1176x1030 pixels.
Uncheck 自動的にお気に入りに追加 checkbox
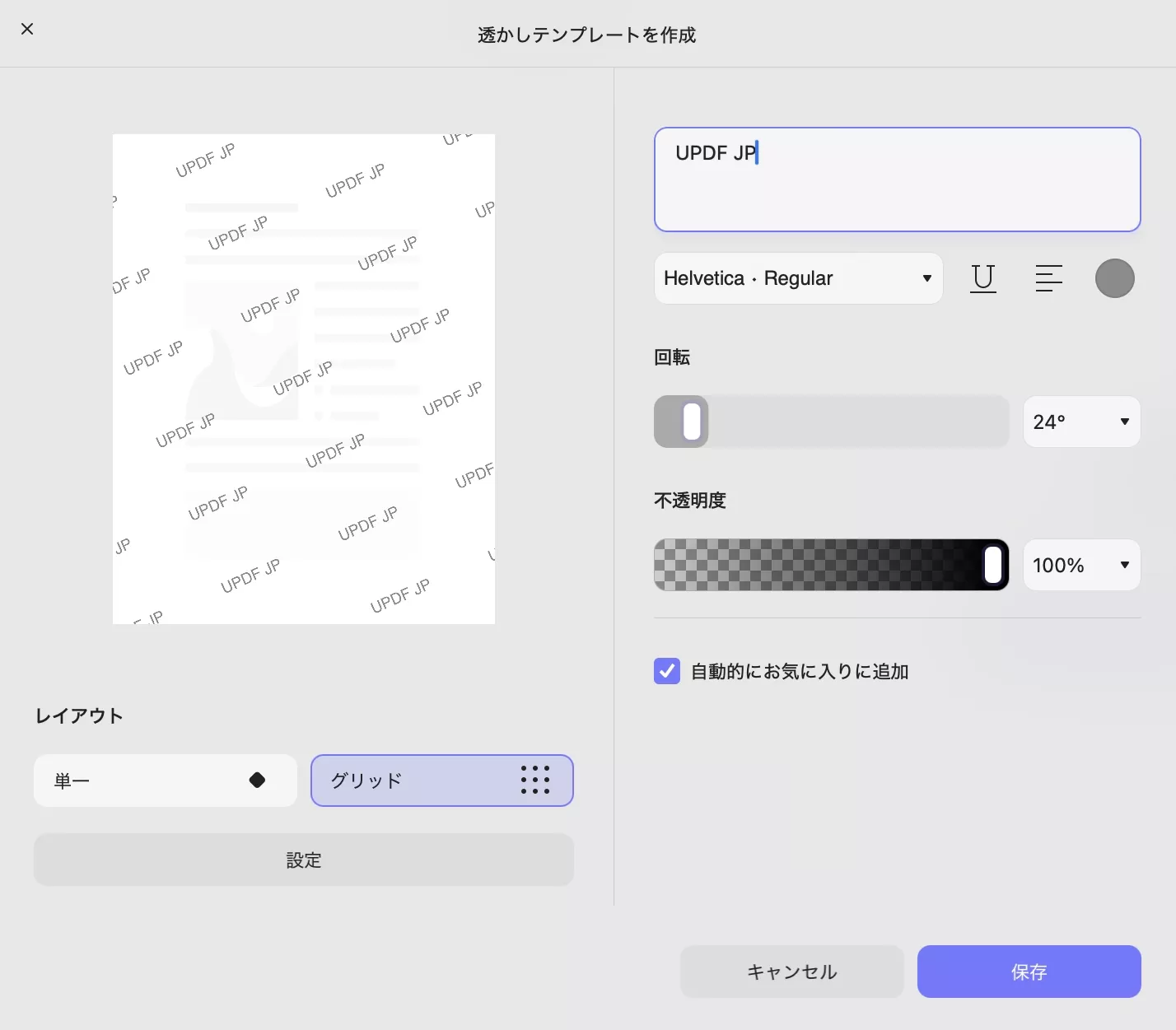click(x=667, y=671)
